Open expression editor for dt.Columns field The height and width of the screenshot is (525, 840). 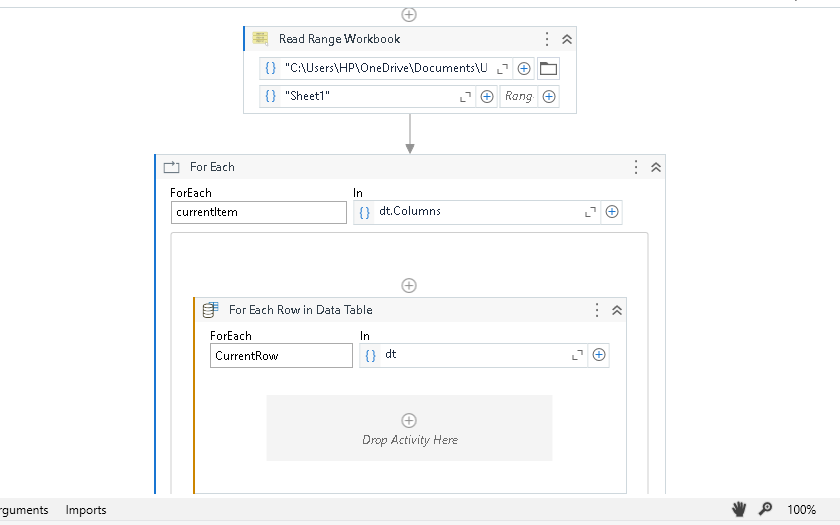coord(590,212)
